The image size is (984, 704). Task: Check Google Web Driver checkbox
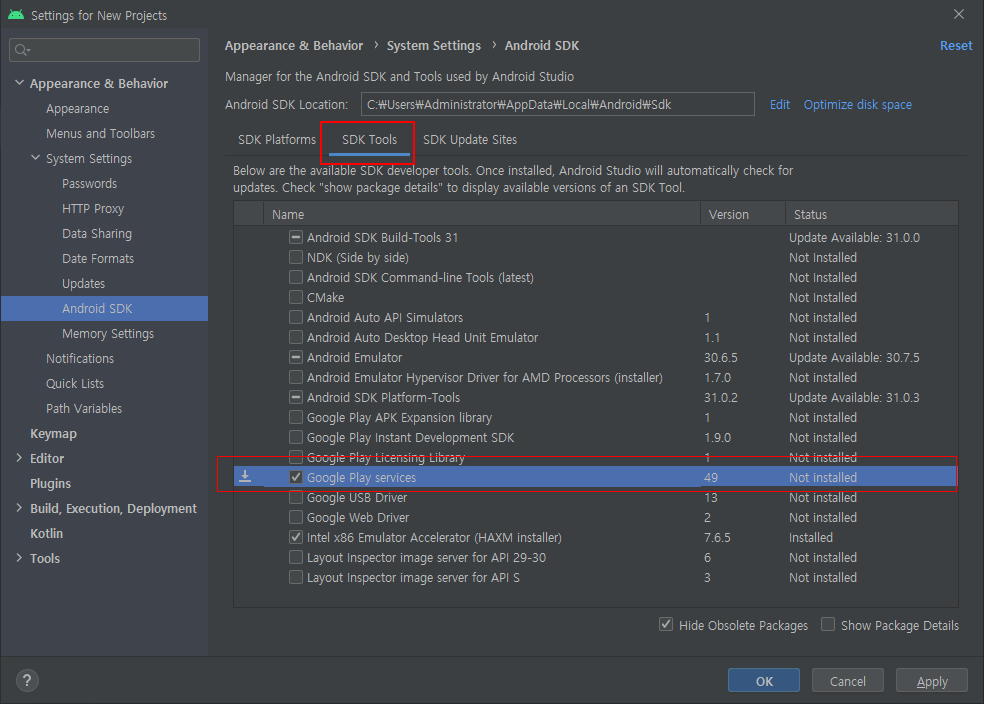tap(296, 518)
